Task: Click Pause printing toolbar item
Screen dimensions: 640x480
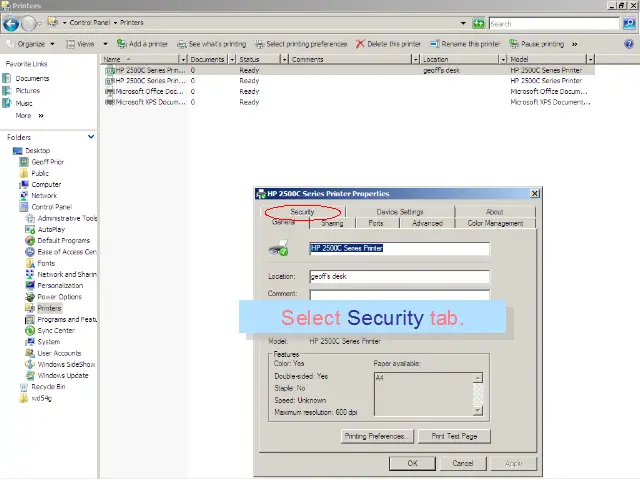Action: [537, 44]
